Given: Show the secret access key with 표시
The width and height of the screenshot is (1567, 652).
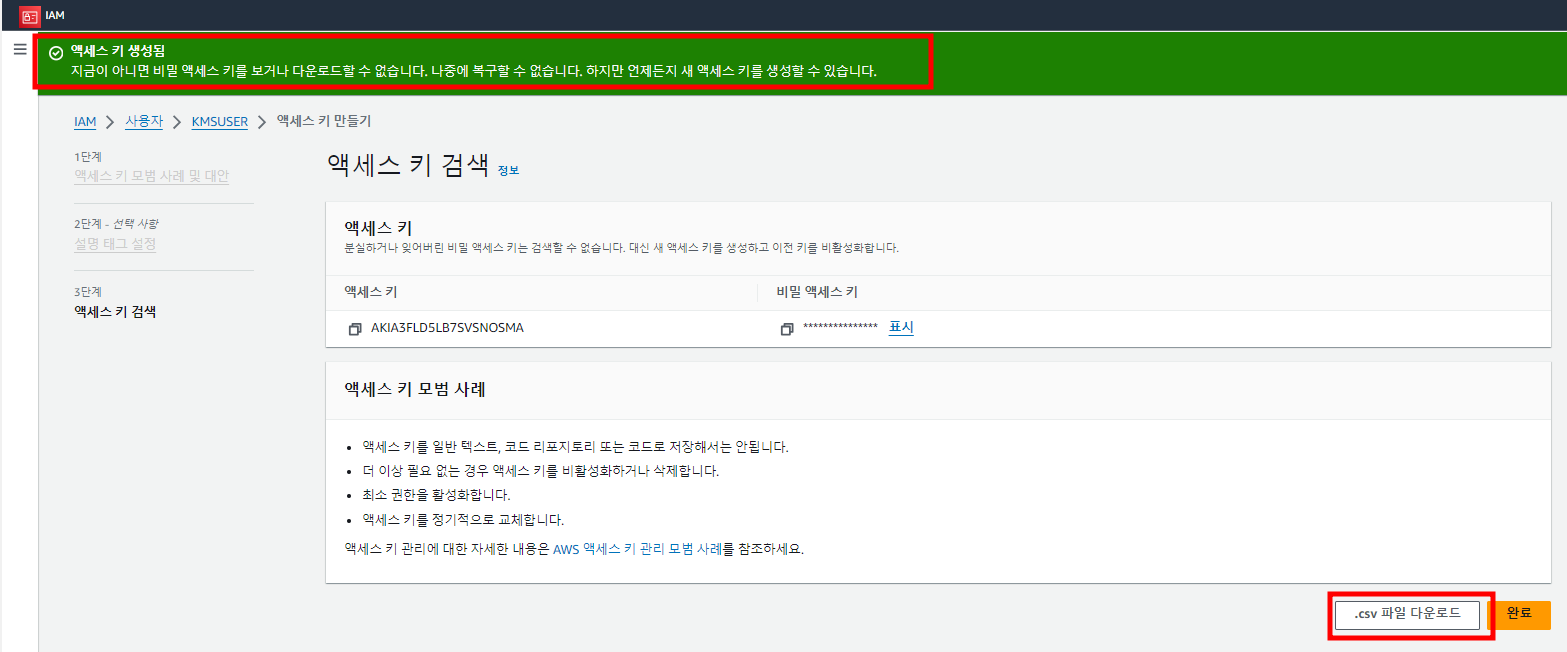Looking at the screenshot, I should point(901,328).
